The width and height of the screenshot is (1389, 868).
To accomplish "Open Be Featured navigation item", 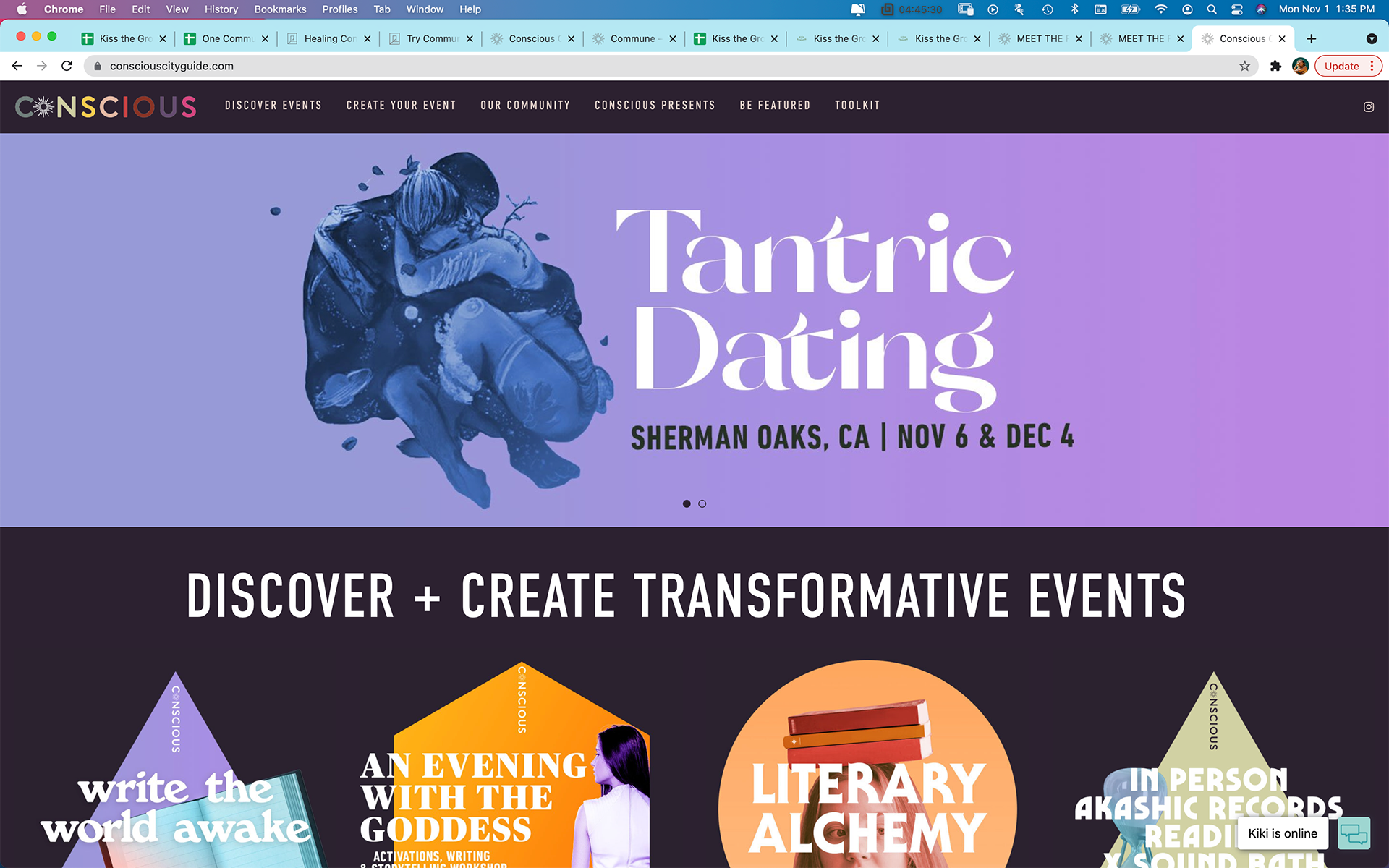I will click(x=775, y=106).
